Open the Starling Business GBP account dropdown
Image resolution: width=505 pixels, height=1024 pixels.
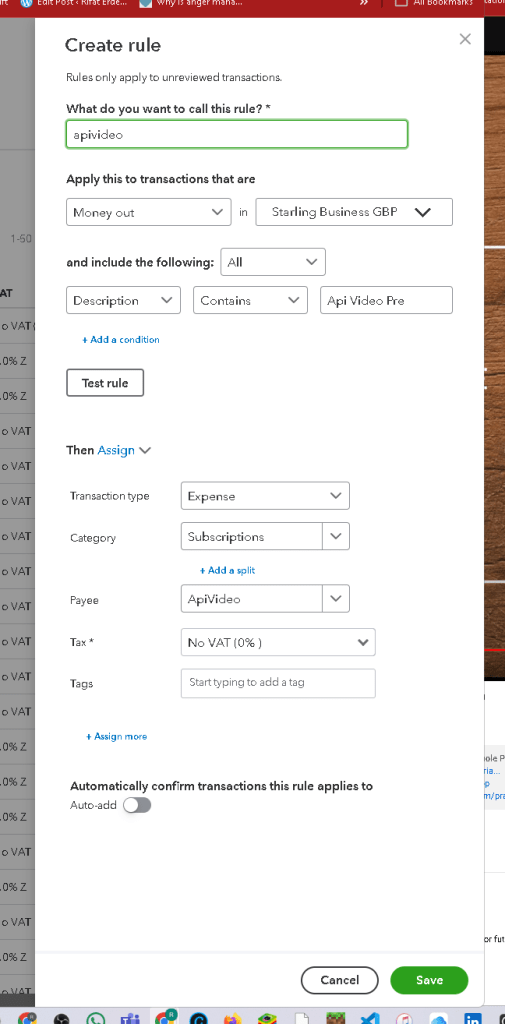pyautogui.click(x=354, y=212)
